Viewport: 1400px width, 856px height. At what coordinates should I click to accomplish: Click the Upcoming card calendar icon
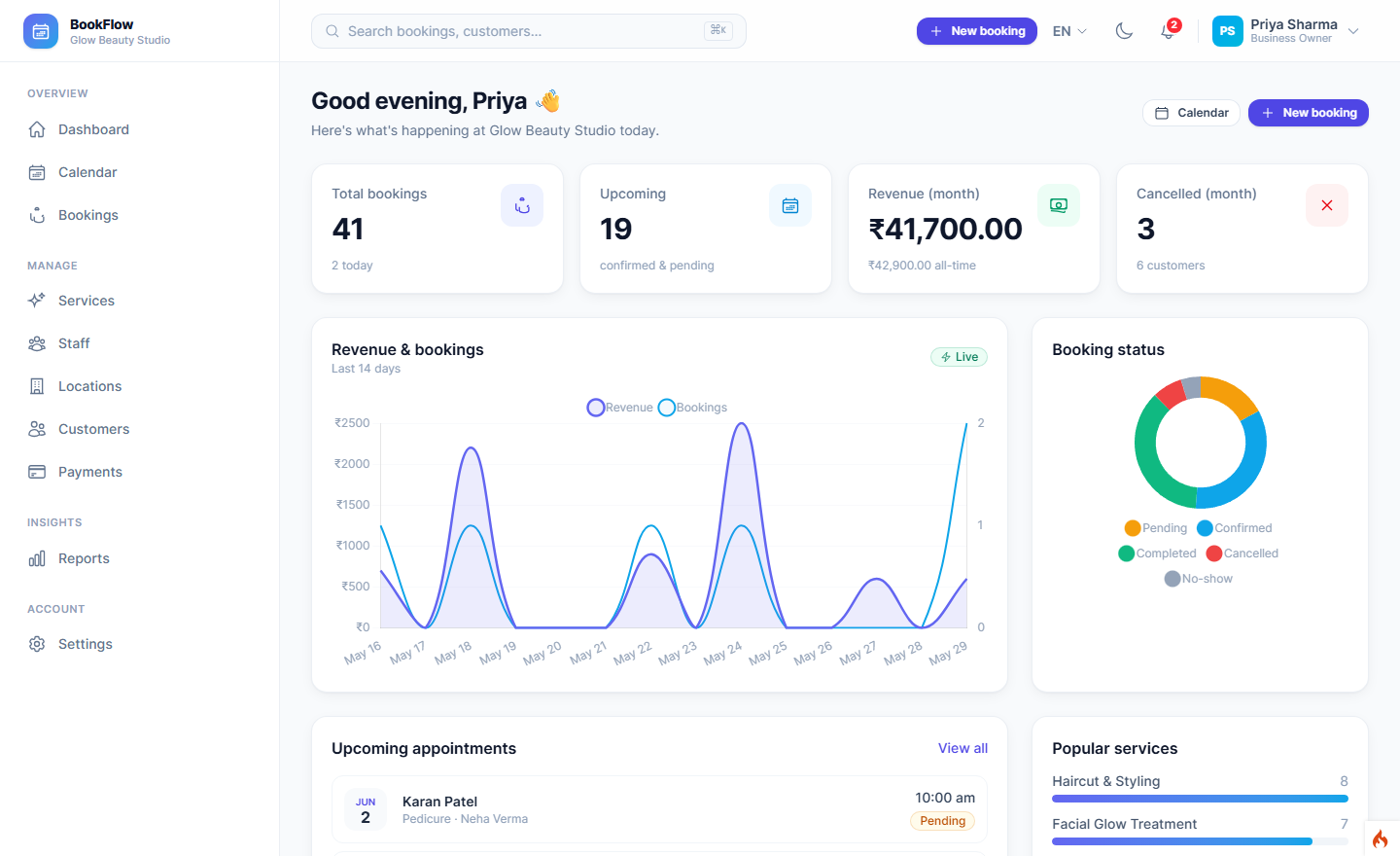click(790, 205)
